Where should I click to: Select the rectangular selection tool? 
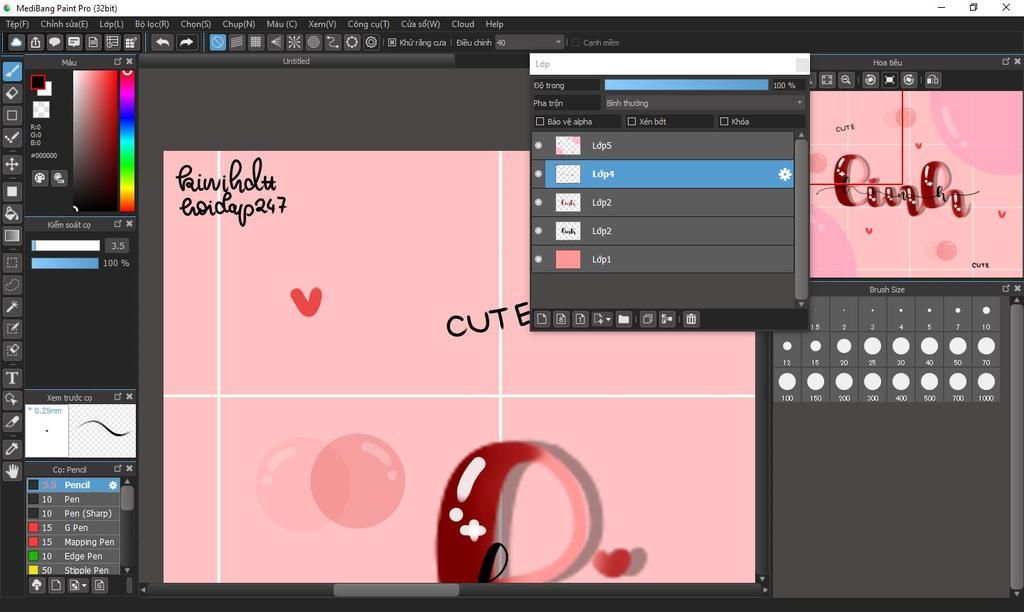[x=12, y=263]
